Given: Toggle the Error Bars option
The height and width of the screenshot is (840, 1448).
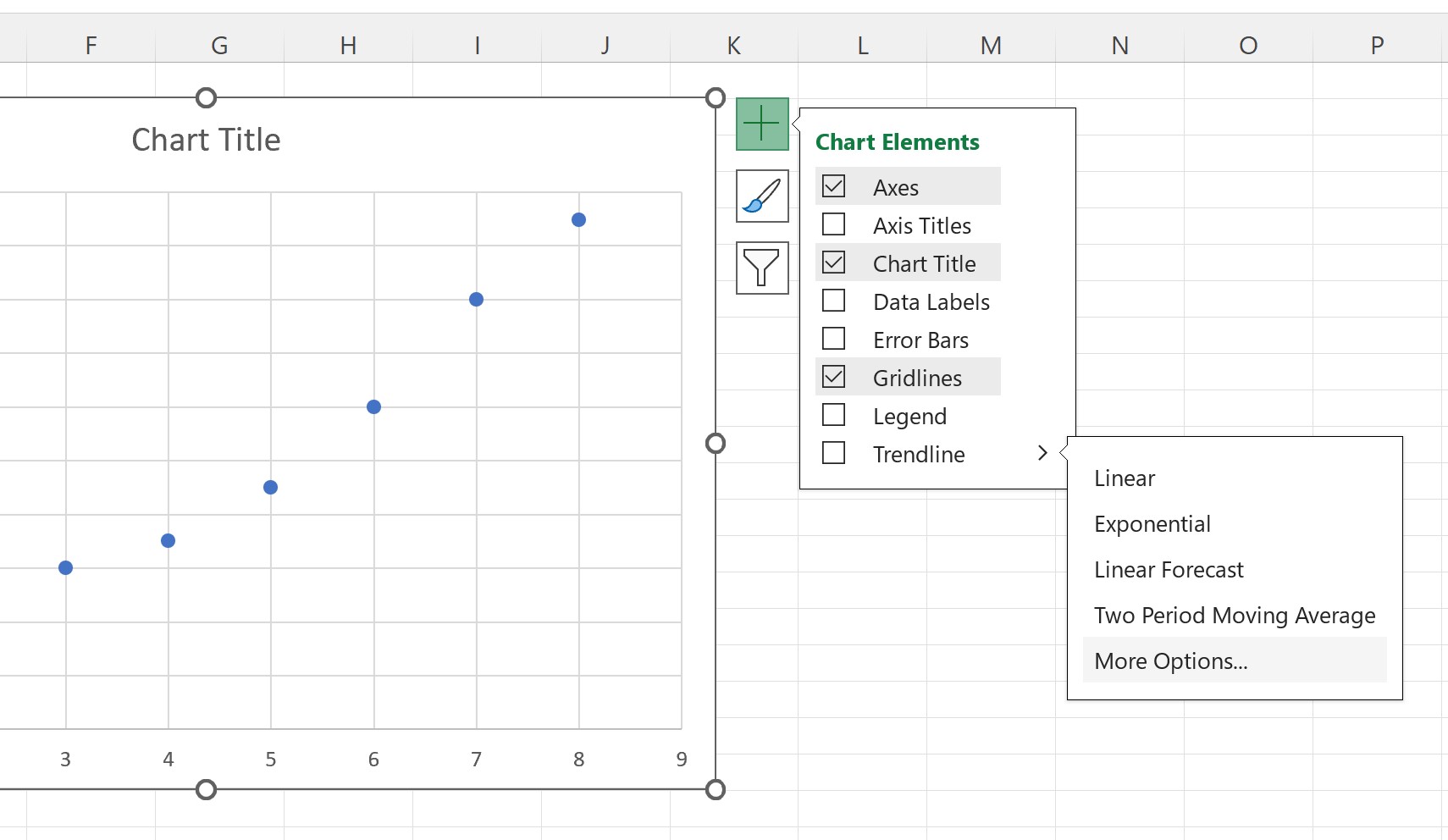Looking at the screenshot, I should pyautogui.click(x=834, y=339).
